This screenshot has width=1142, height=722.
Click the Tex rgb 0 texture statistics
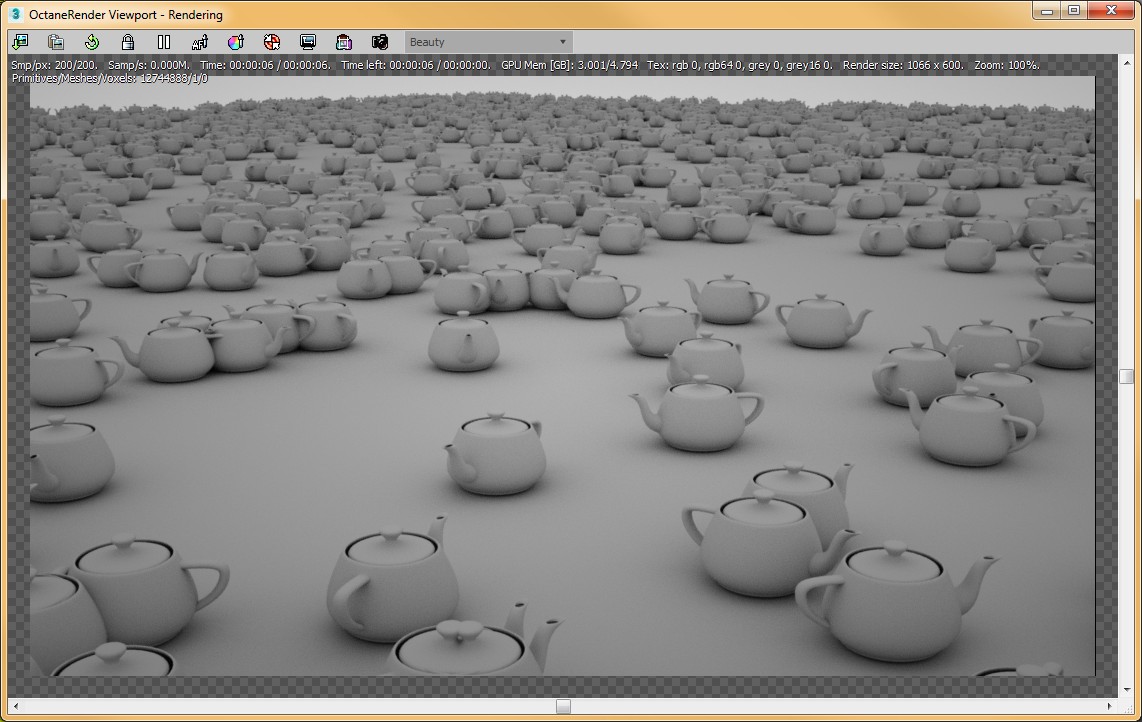740,65
